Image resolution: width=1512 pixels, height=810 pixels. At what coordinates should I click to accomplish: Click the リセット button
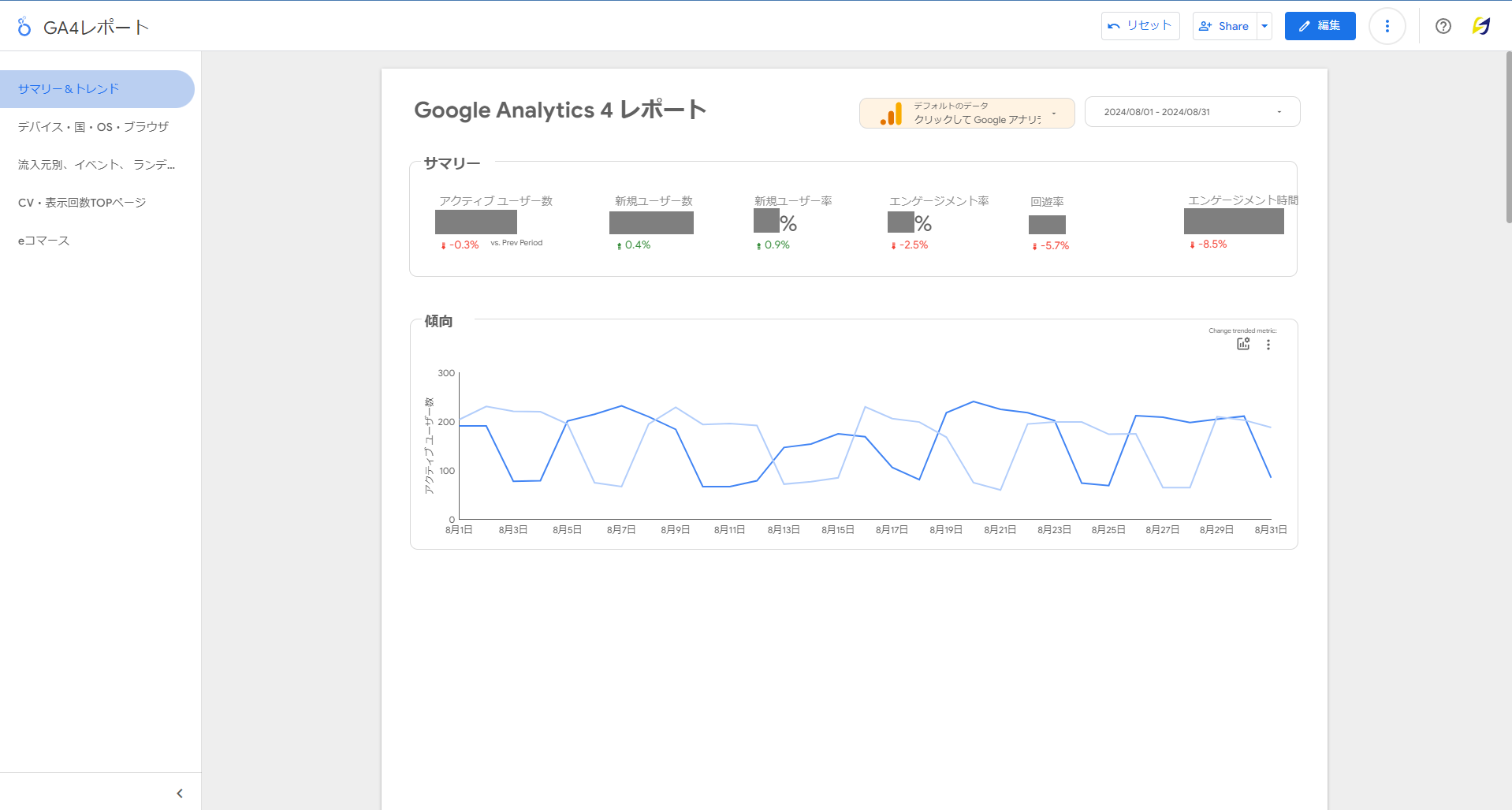click(x=1140, y=26)
